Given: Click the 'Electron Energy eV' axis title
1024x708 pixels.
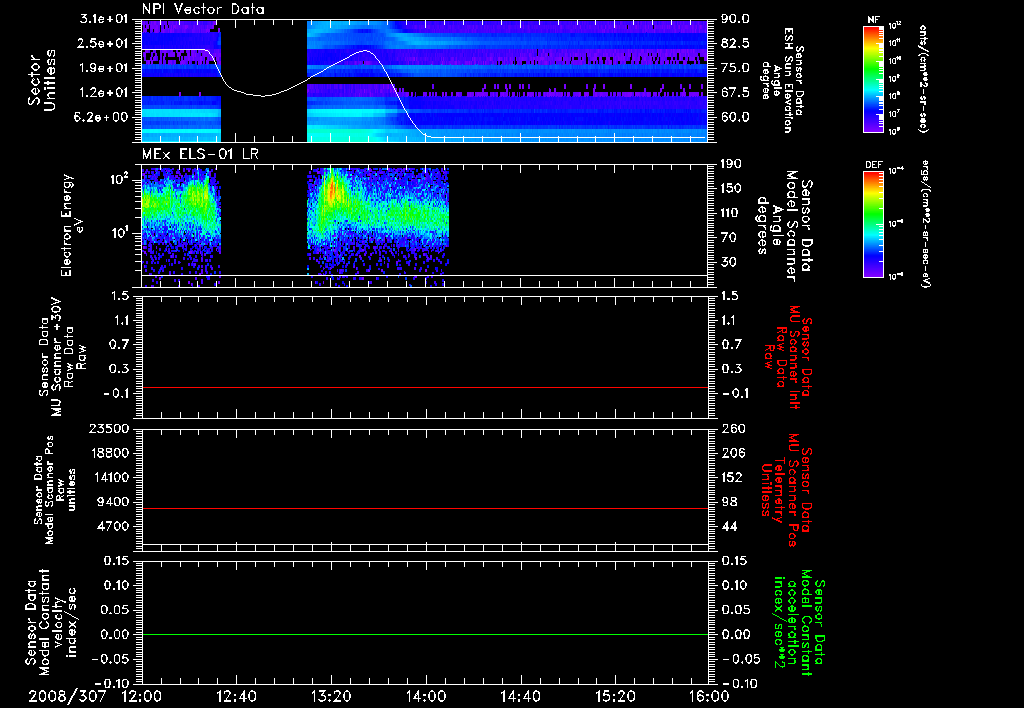Looking at the screenshot, I should 71,225.
